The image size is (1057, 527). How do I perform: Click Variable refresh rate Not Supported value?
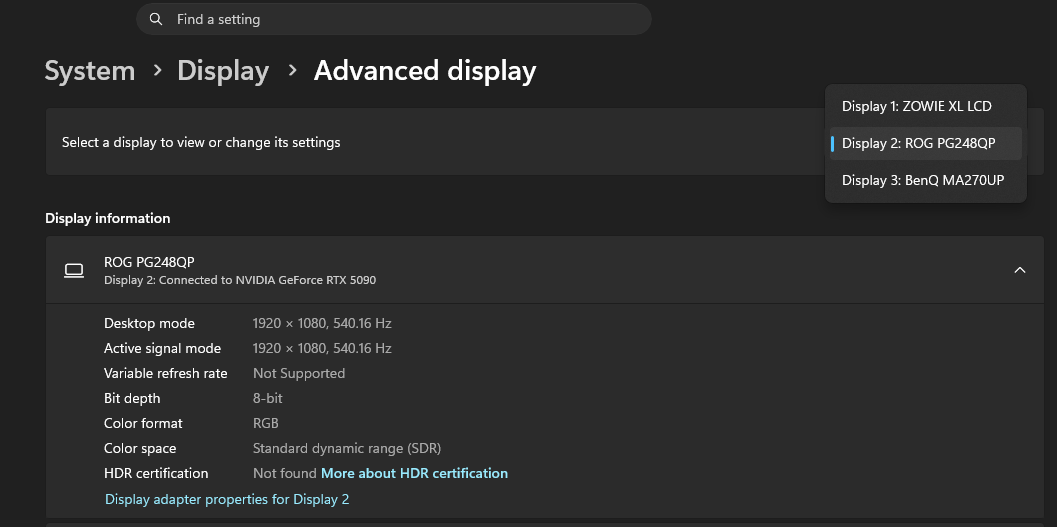click(299, 373)
